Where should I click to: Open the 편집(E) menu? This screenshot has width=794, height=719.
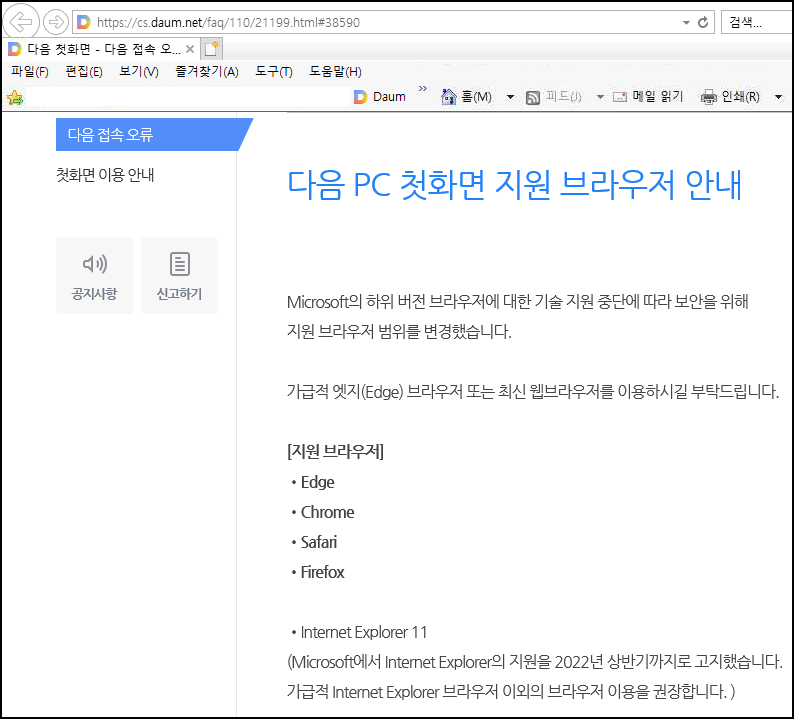[x=84, y=71]
